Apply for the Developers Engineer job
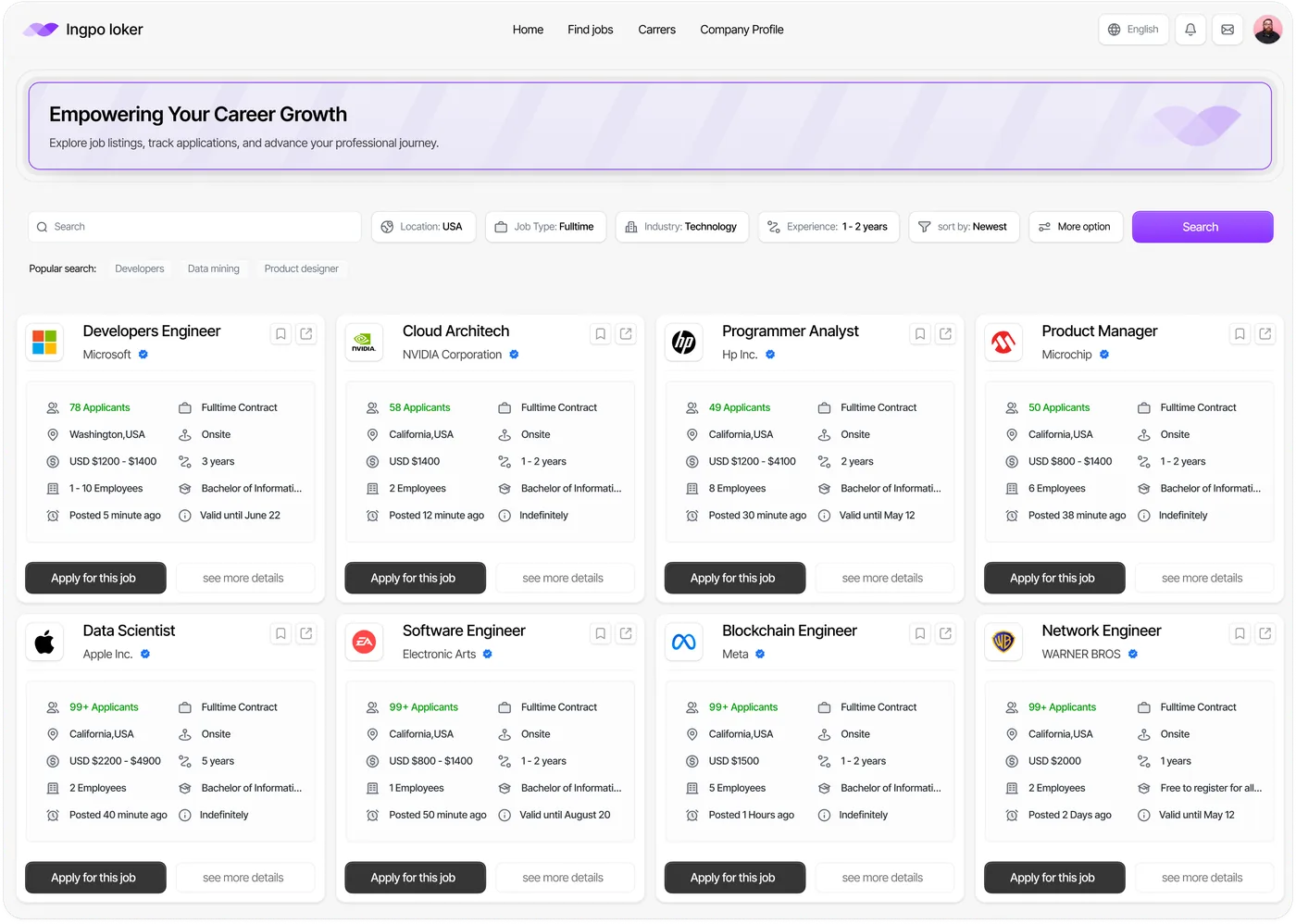 pyautogui.click(x=95, y=578)
